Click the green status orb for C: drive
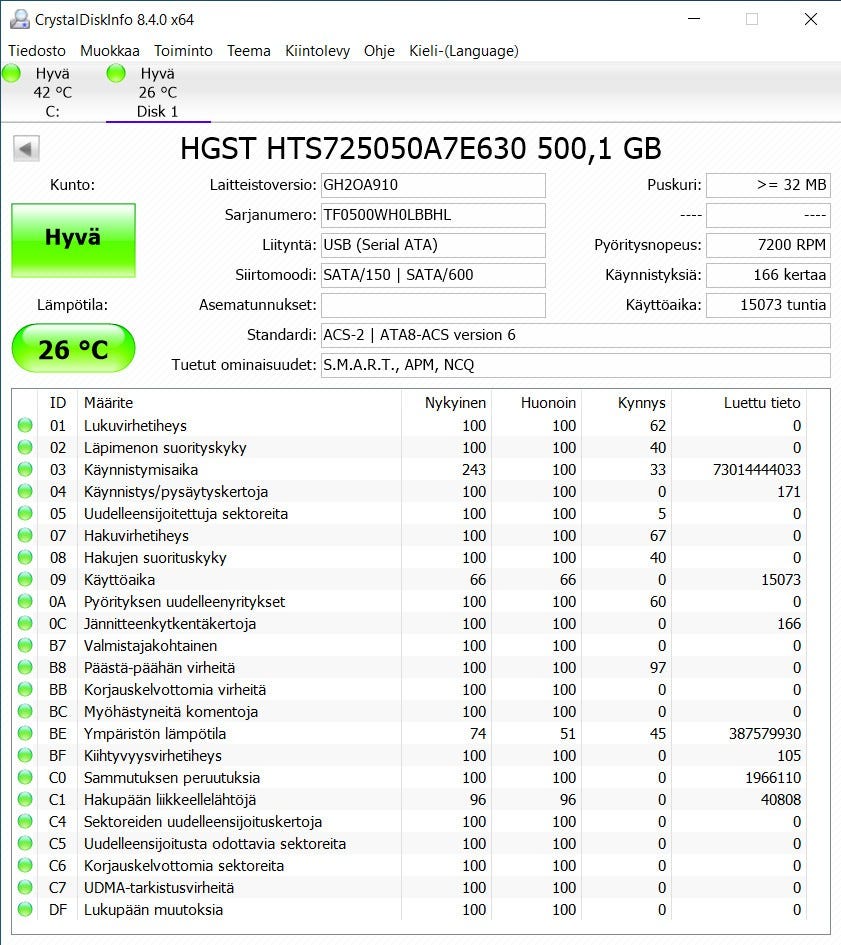 coord(12,73)
